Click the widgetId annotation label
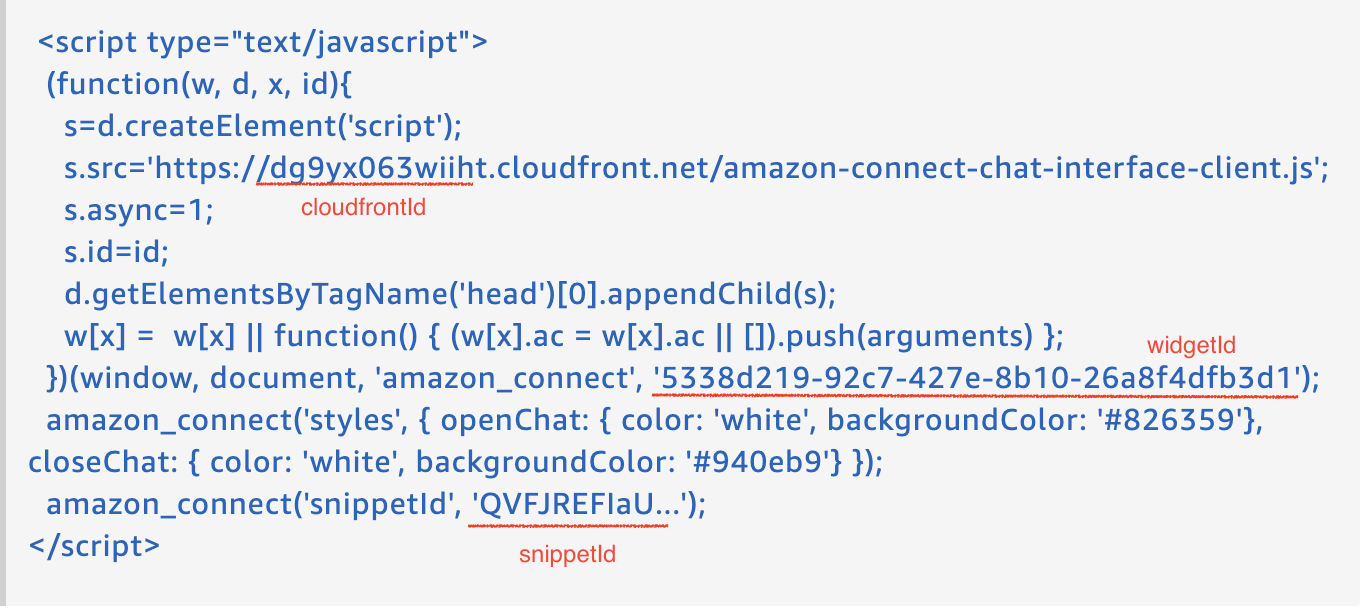This screenshot has height=608, width=1360. (x=1191, y=346)
